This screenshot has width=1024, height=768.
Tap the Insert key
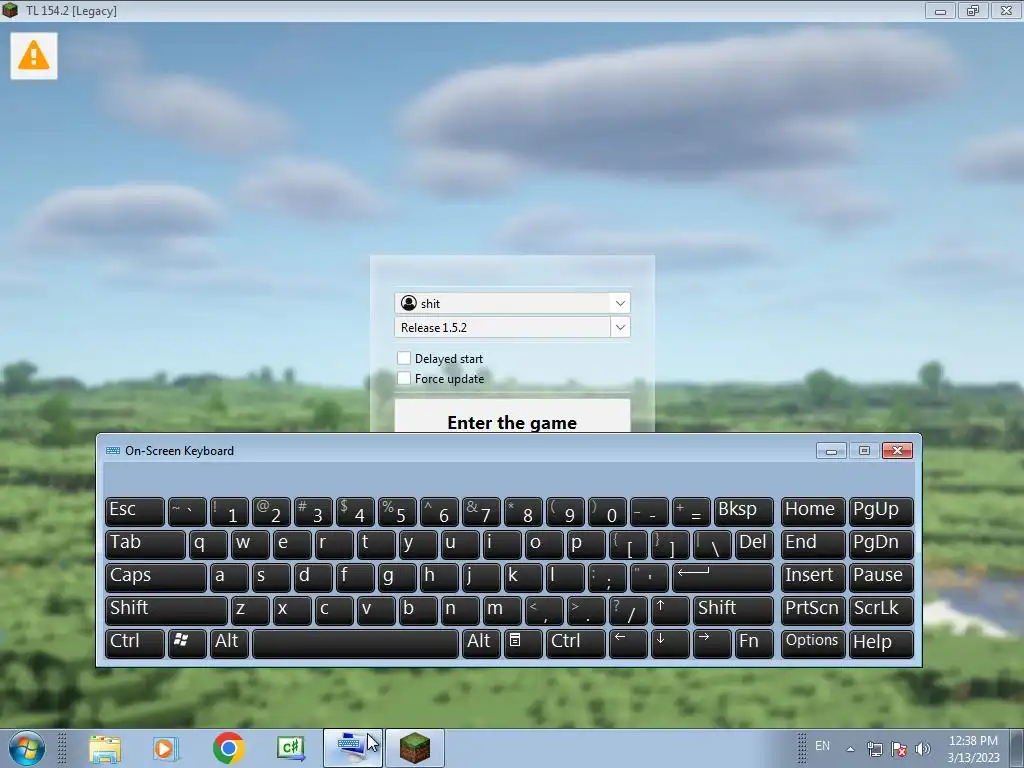point(813,577)
